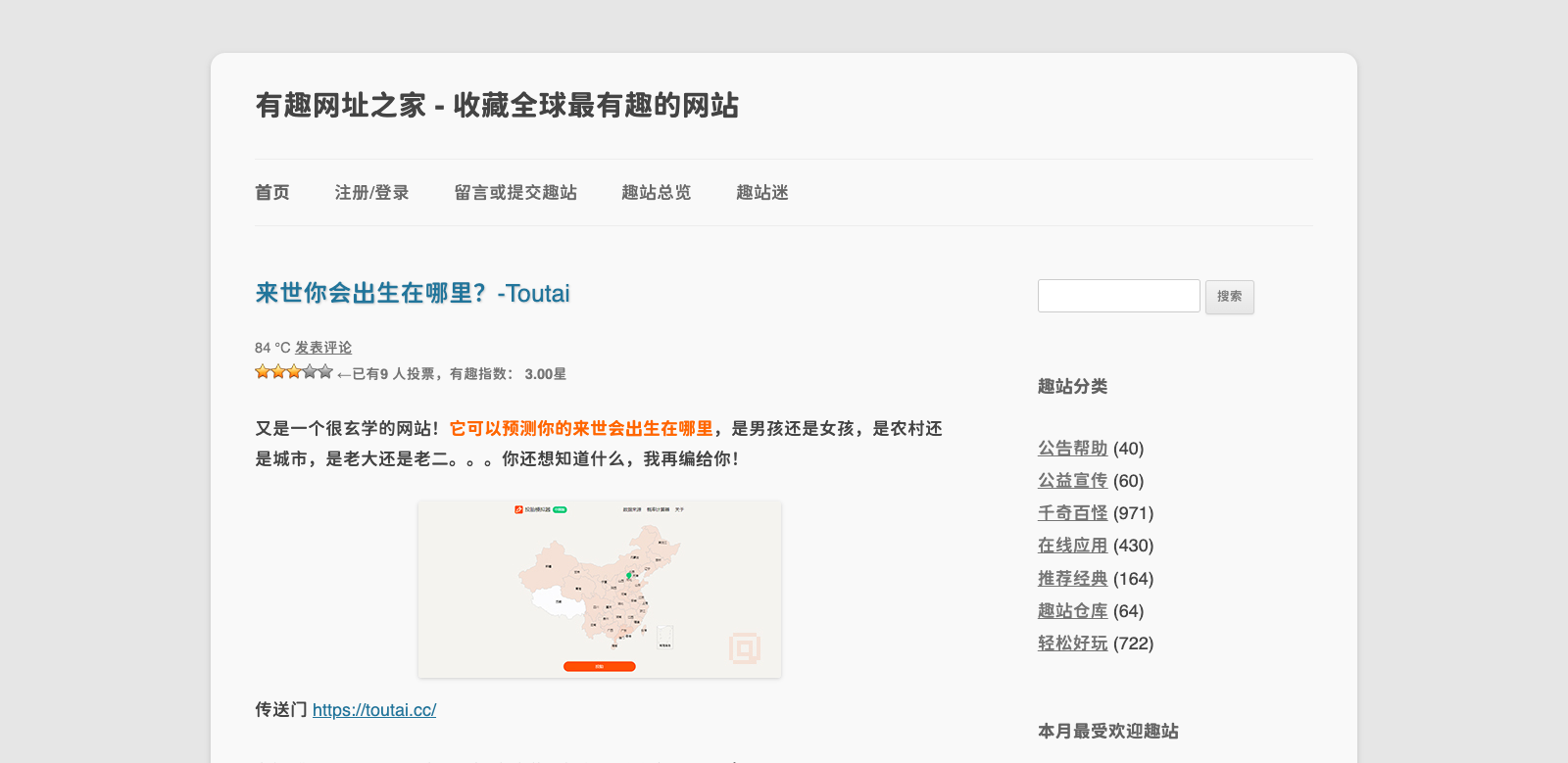
Task: Browse the 千奇百怪 category
Action: point(1072,513)
